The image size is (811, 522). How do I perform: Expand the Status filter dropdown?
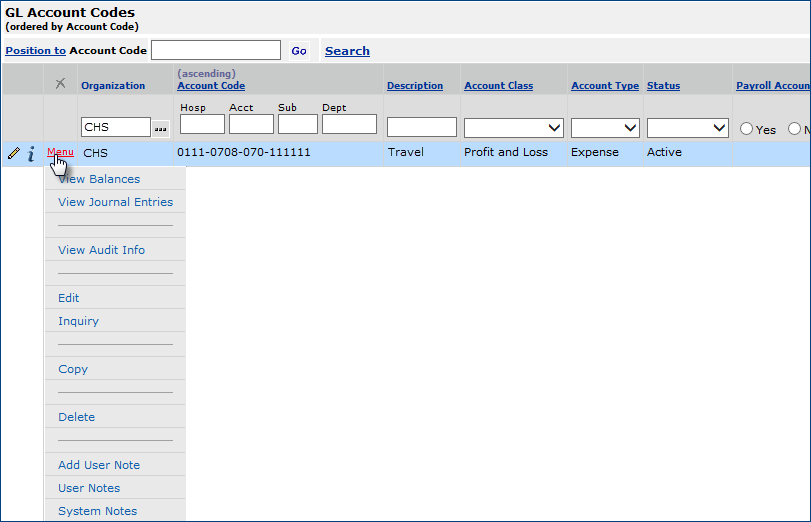(x=687, y=128)
